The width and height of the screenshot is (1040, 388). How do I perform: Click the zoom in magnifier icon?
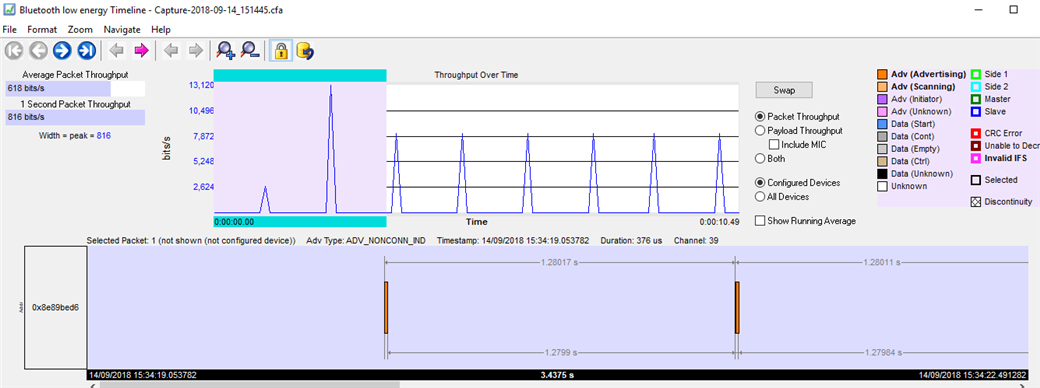[x=226, y=50]
